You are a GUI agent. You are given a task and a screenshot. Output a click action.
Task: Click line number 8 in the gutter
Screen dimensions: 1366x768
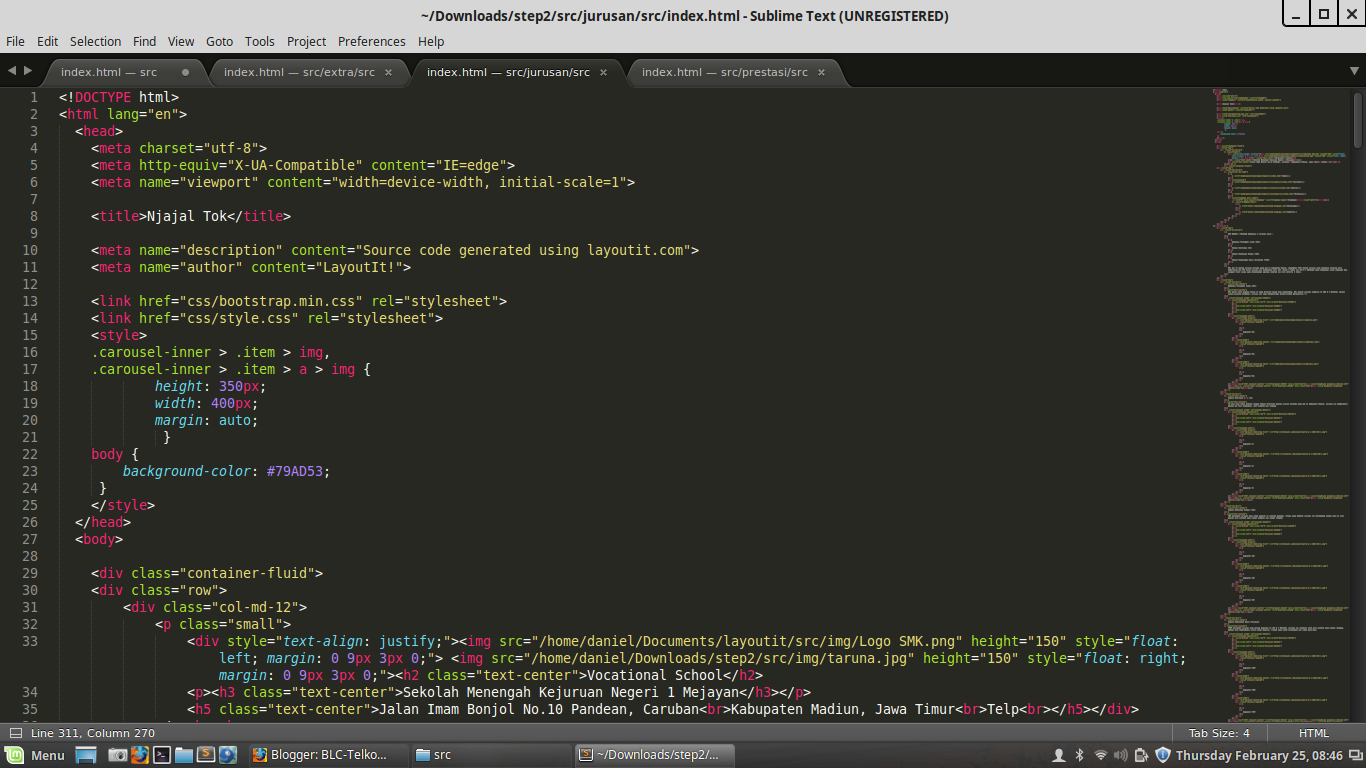pyautogui.click(x=34, y=216)
